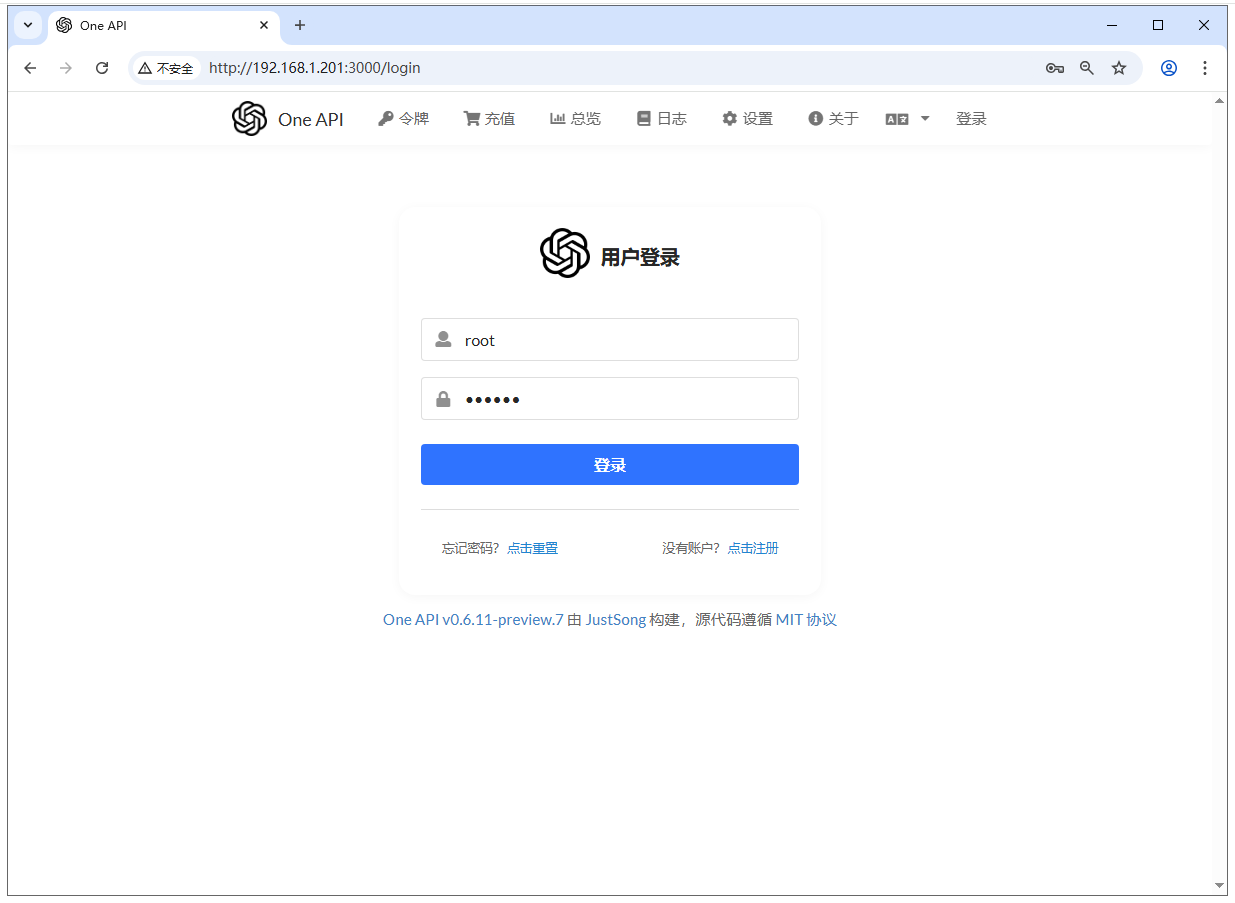Click the blue 登录 submit button
This screenshot has height=903, width=1235.
tap(610, 465)
